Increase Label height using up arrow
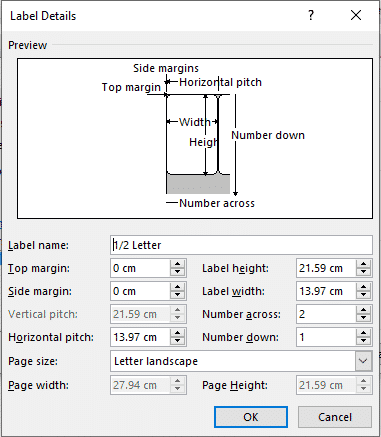The image size is (381, 437). pos(363,264)
